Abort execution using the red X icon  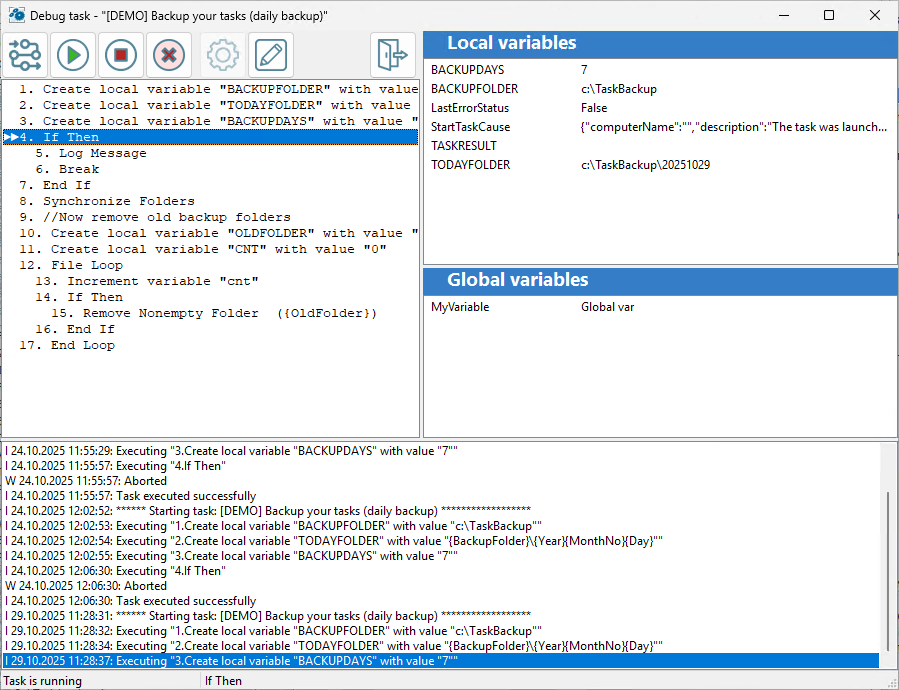168,55
